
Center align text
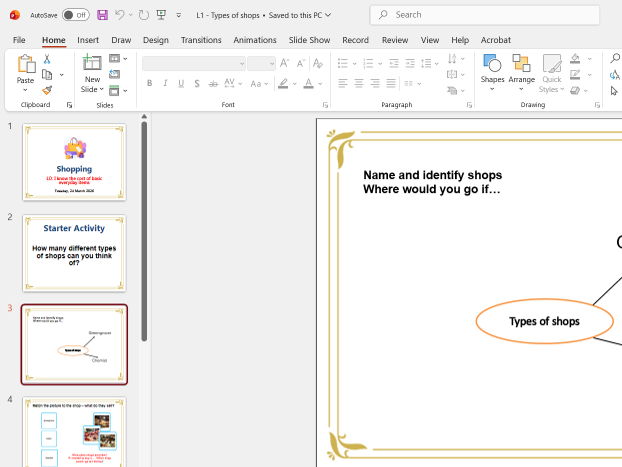[x=359, y=83]
